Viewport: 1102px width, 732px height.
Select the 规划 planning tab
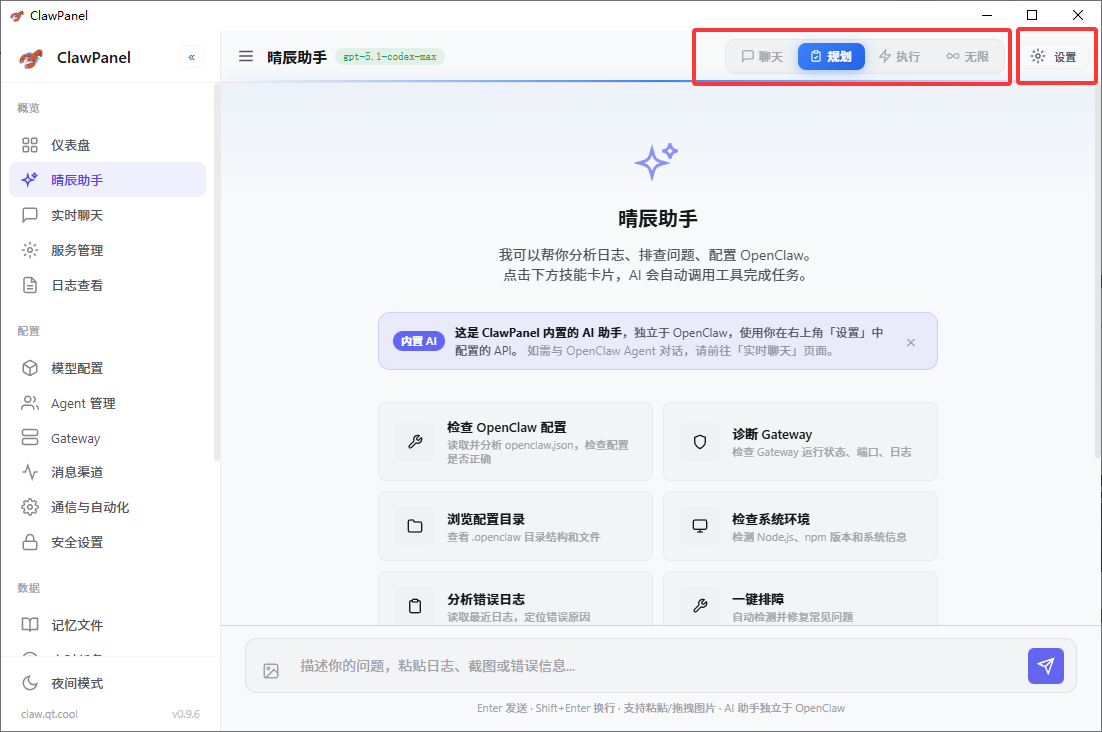(x=831, y=56)
